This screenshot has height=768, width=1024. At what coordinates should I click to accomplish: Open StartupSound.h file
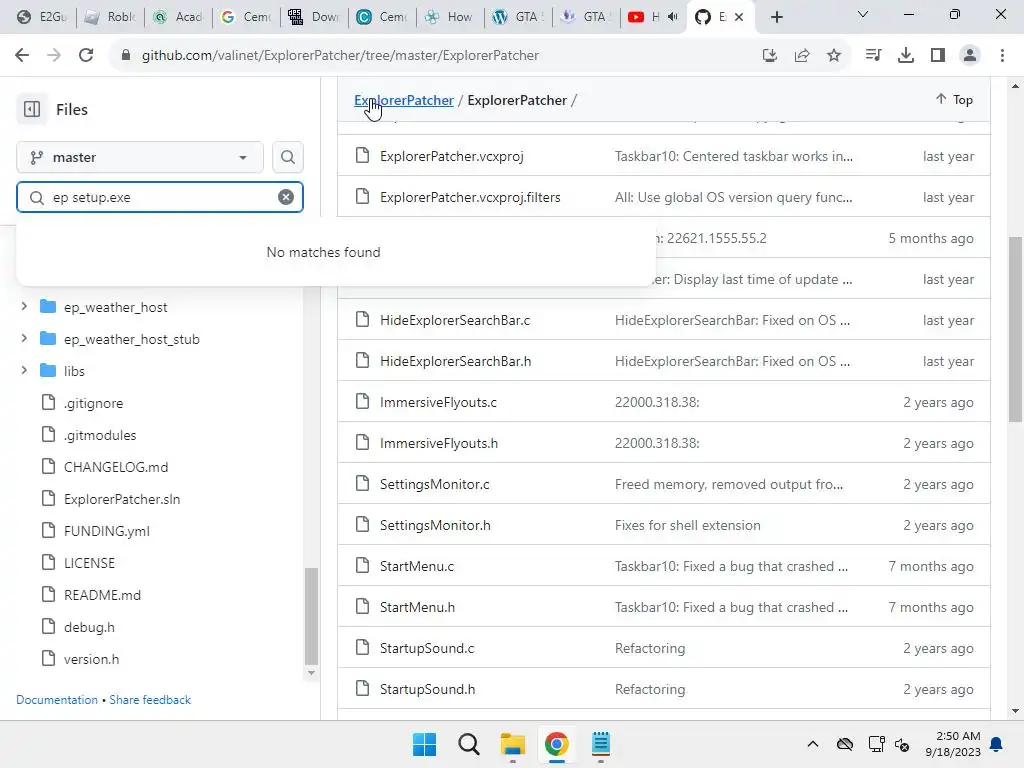point(428,689)
